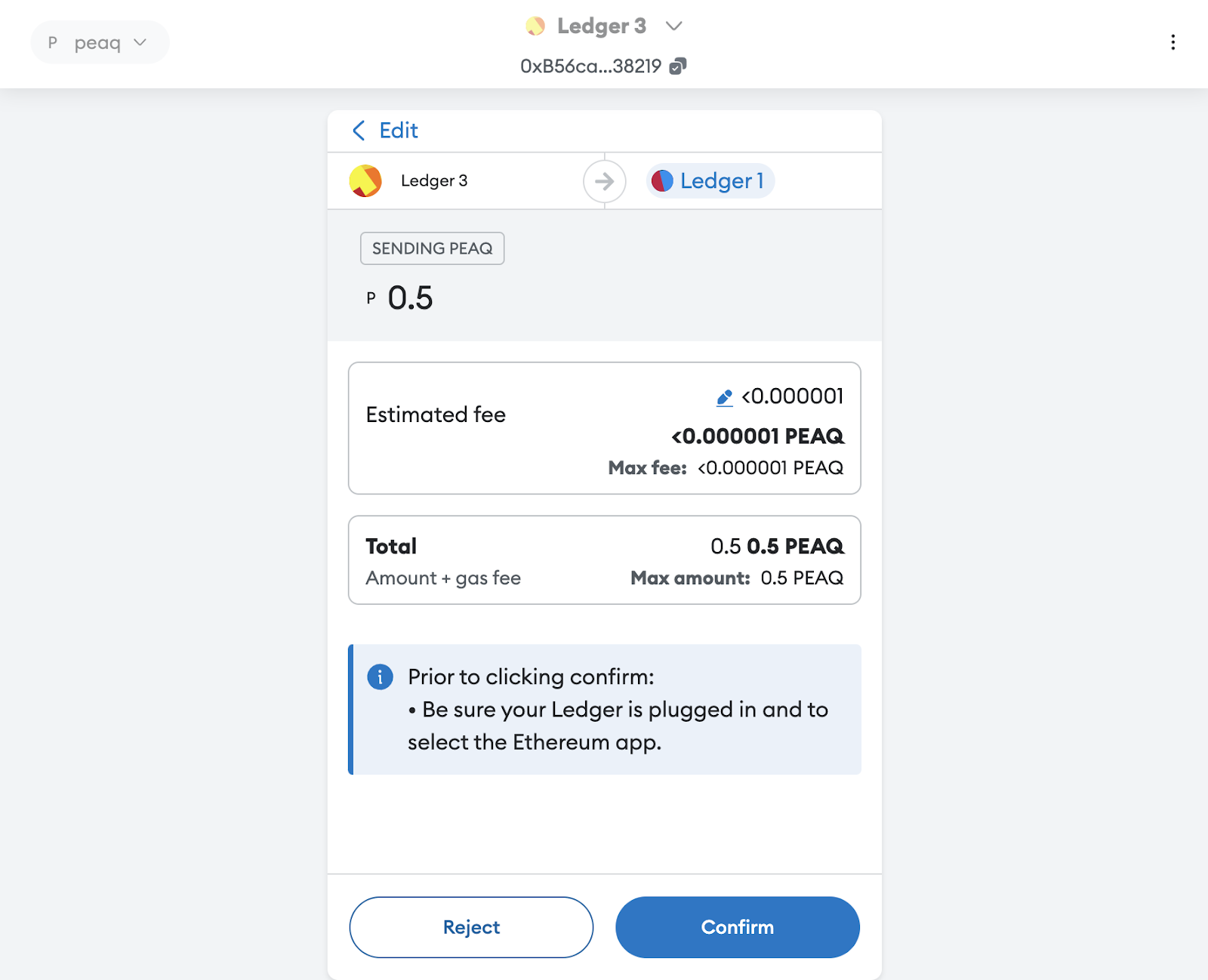Select the Ledger 1 recipient pill
Image resolution: width=1208 pixels, height=980 pixels.
coord(709,180)
